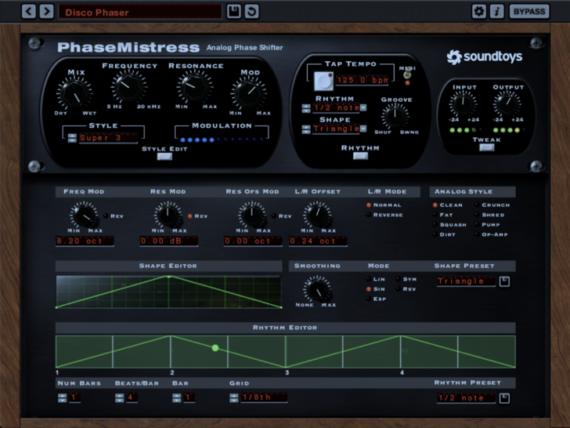Click the 0.00 dB Res Mod value

pos(169,241)
